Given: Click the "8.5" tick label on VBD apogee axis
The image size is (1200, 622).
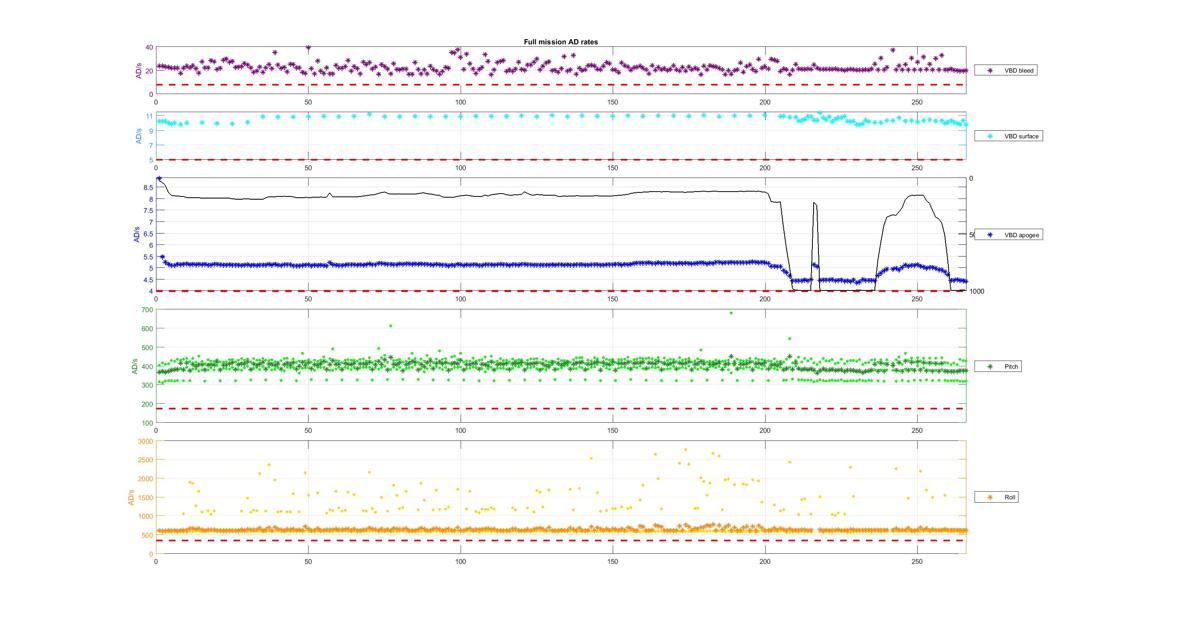Looking at the screenshot, I should [x=148, y=188].
